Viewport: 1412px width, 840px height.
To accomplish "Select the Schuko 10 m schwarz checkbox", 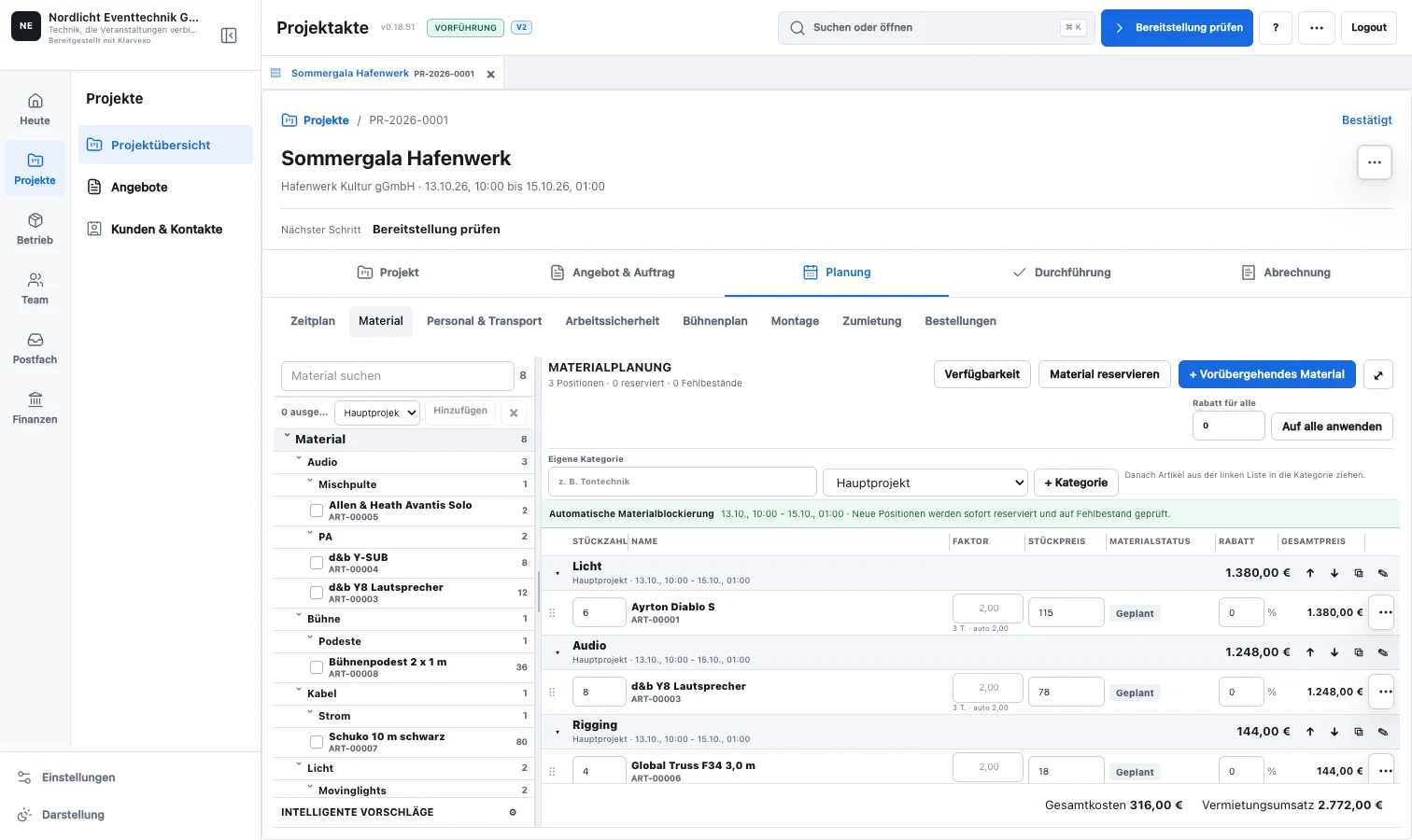I will (317, 742).
